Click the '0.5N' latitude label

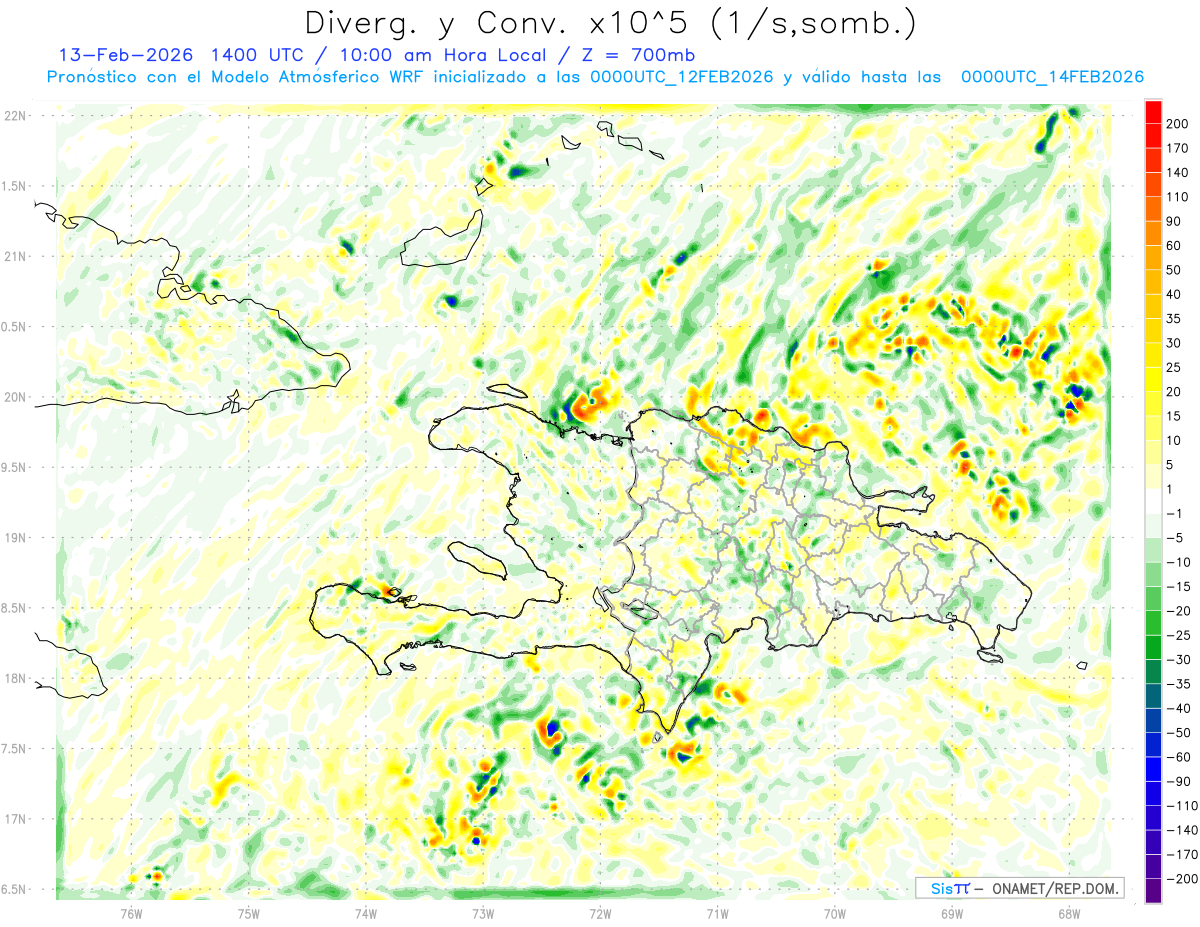[x=15, y=327]
